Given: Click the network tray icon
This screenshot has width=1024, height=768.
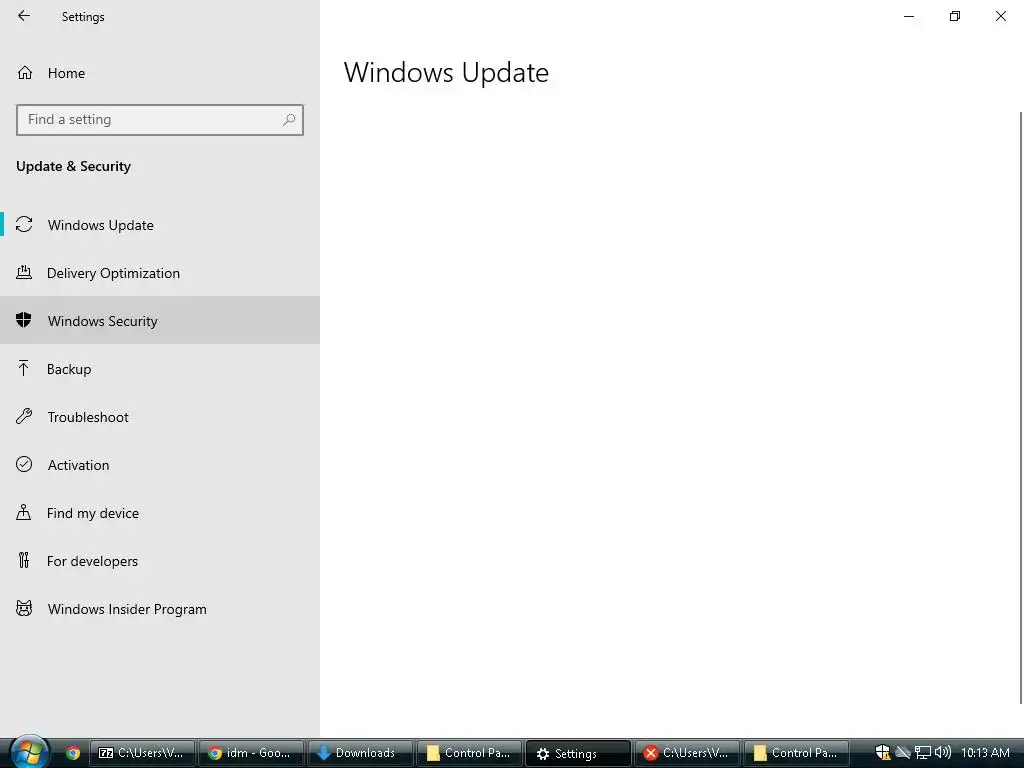Looking at the screenshot, I should 923,753.
